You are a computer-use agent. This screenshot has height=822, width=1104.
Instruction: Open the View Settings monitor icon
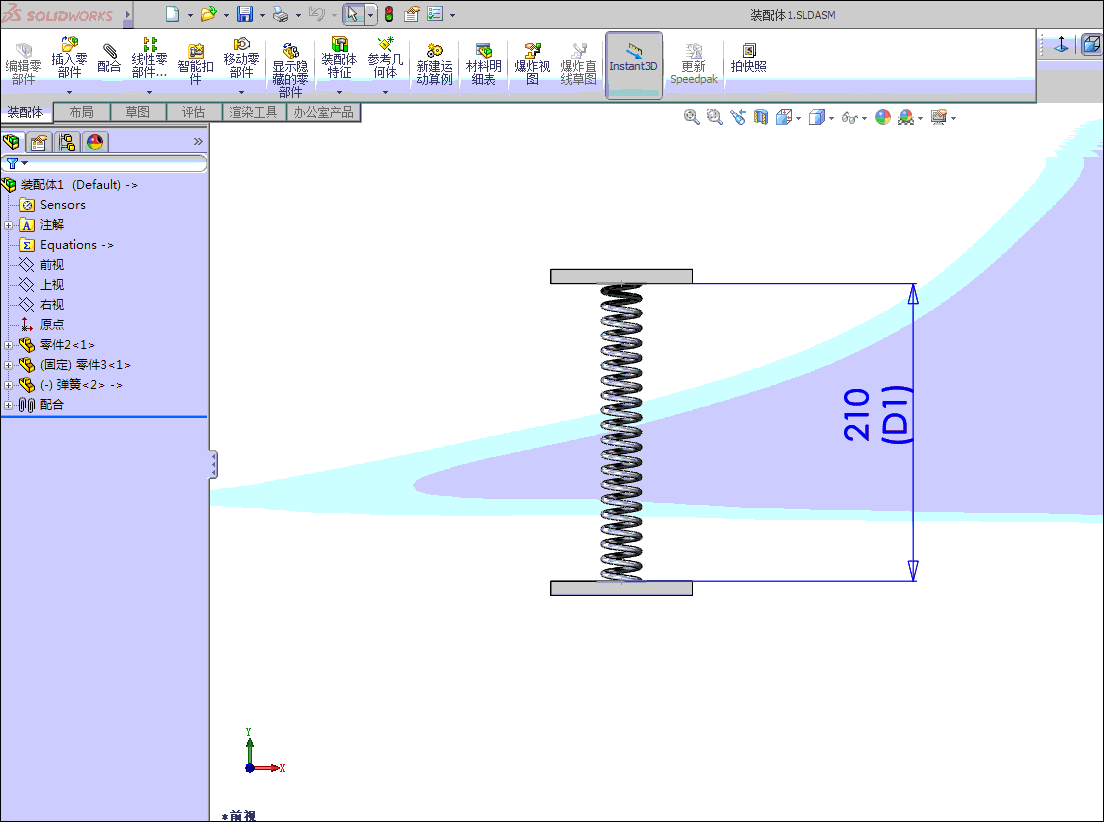tap(939, 118)
